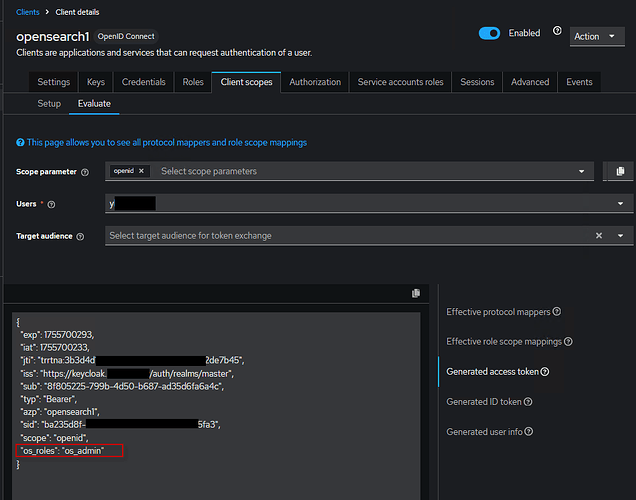Show help for Target audience field
636x500 pixels.
pyautogui.click(x=80, y=236)
